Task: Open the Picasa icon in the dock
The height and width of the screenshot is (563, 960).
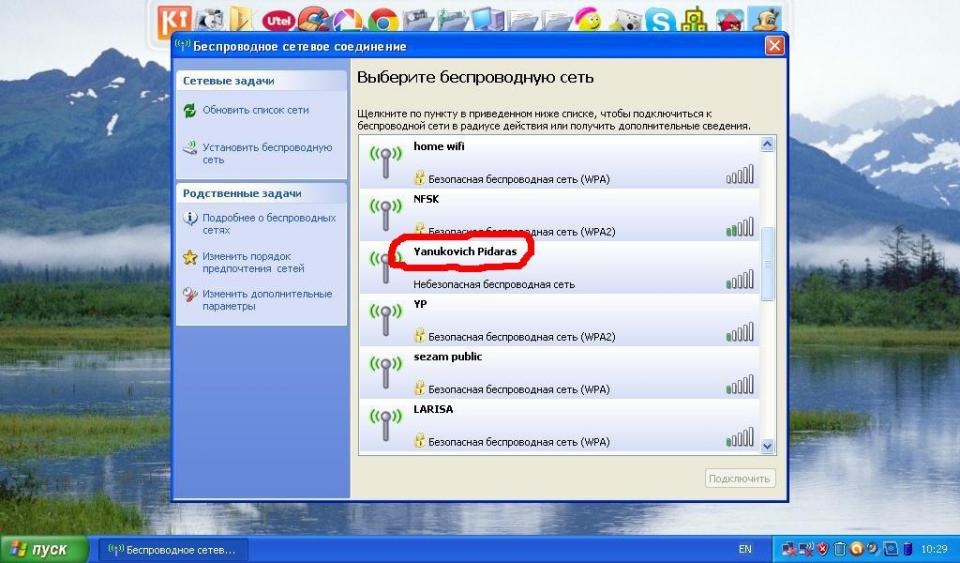Action: (x=347, y=19)
